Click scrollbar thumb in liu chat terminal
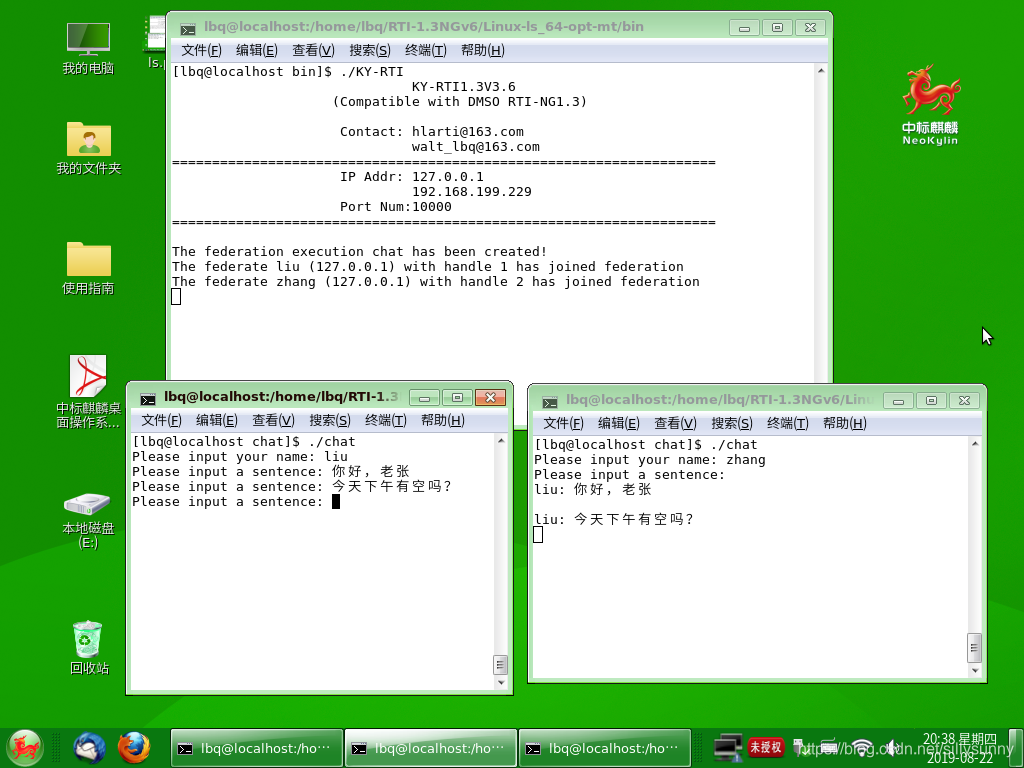 pyautogui.click(x=500, y=665)
